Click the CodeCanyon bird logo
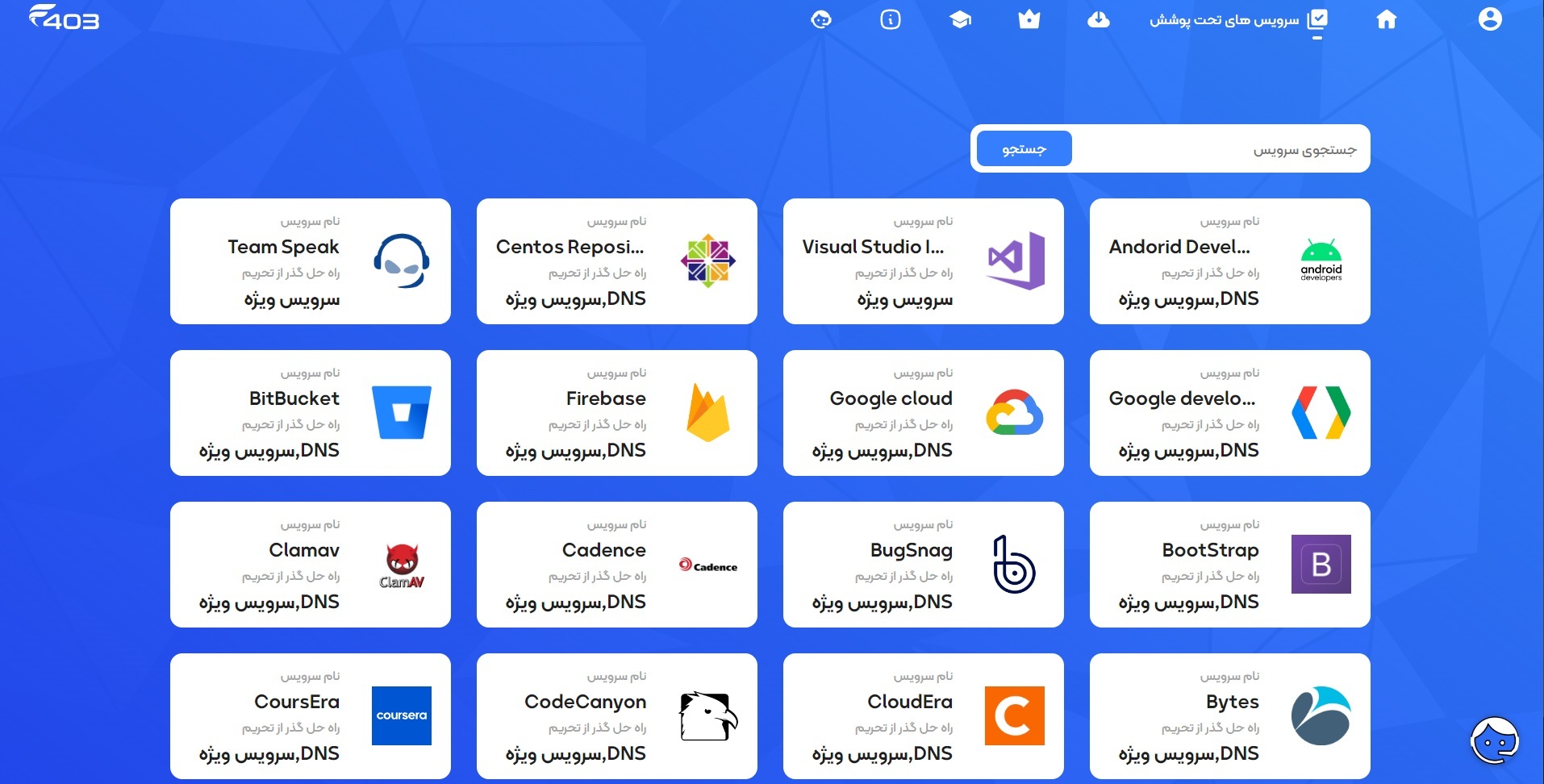Viewport: 1544px width, 784px height. pos(708,715)
